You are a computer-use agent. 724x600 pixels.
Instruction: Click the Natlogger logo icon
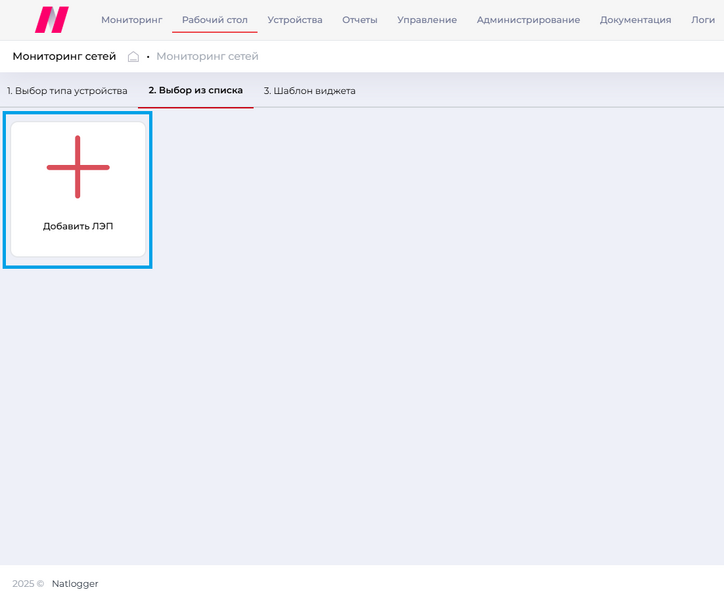tap(52, 20)
